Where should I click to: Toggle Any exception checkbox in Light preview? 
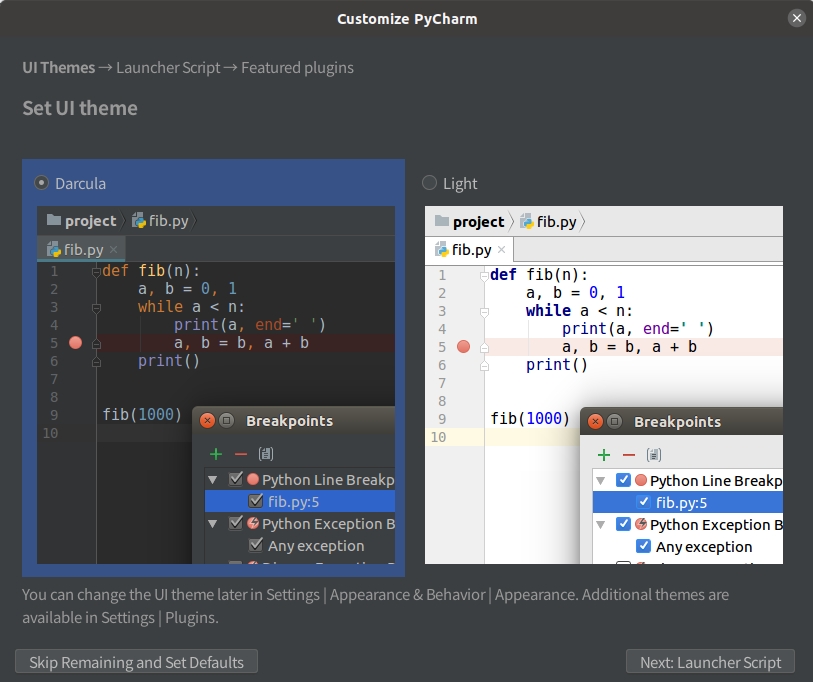tap(644, 547)
